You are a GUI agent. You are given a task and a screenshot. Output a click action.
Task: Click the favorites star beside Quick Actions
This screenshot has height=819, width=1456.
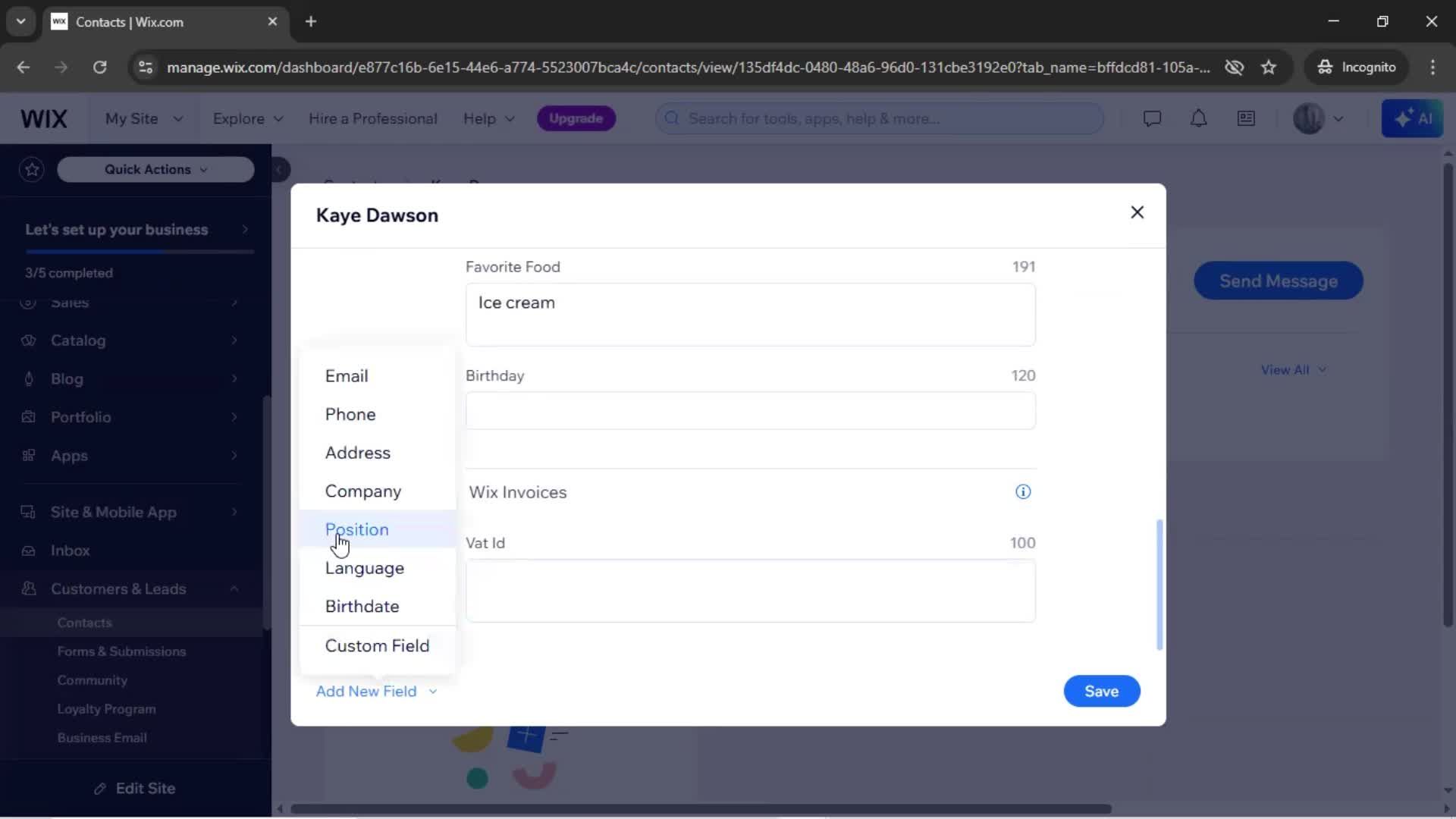tap(32, 169)
